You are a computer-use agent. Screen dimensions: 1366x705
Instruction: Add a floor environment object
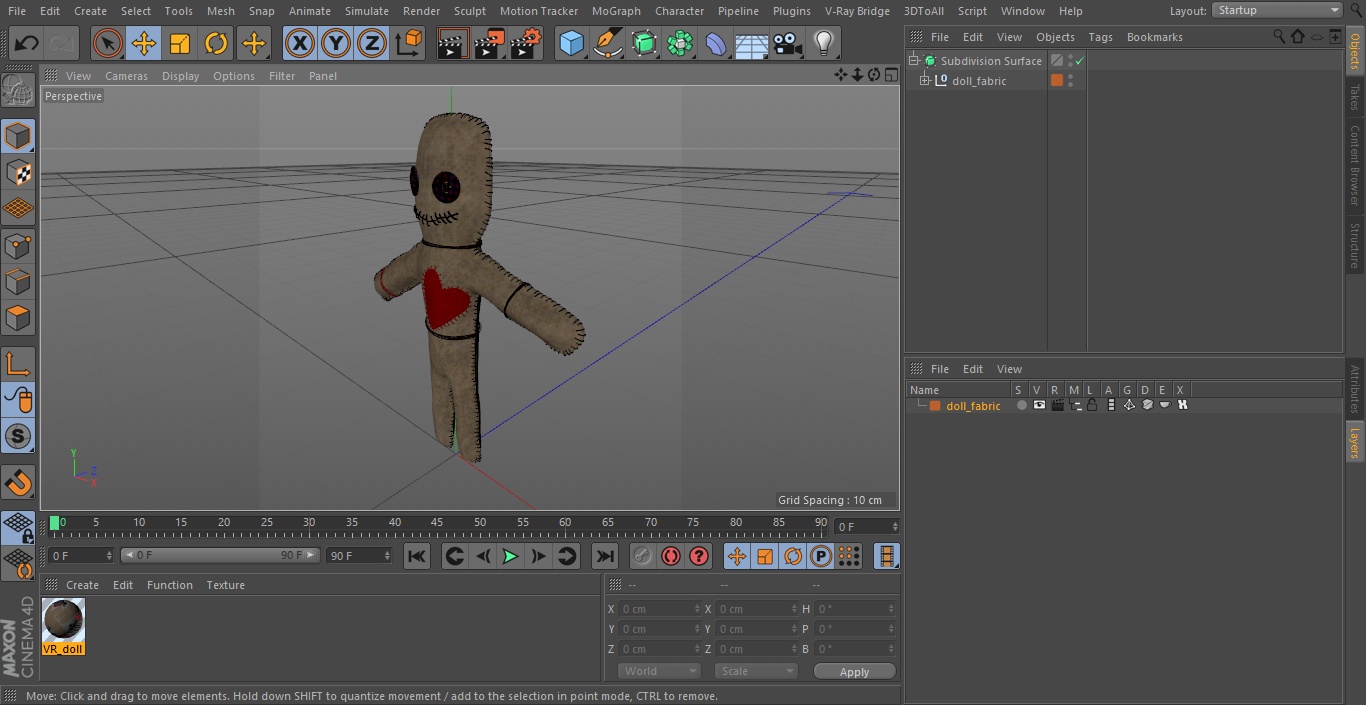(752, 43)
